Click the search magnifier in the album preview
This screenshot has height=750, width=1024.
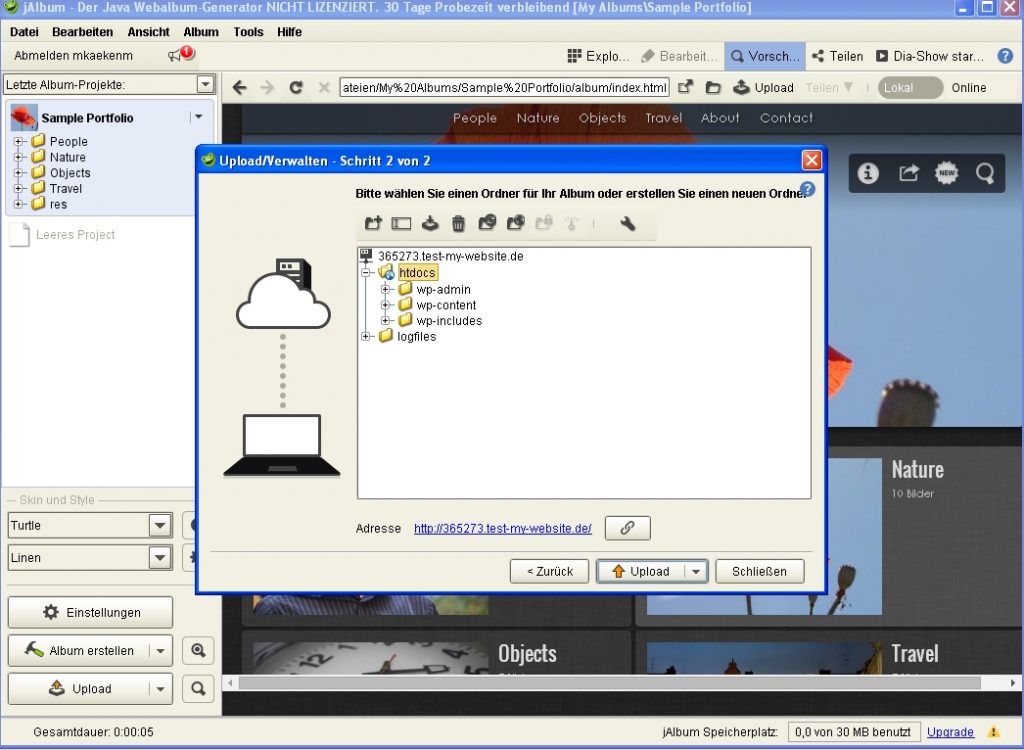[985, 173]
